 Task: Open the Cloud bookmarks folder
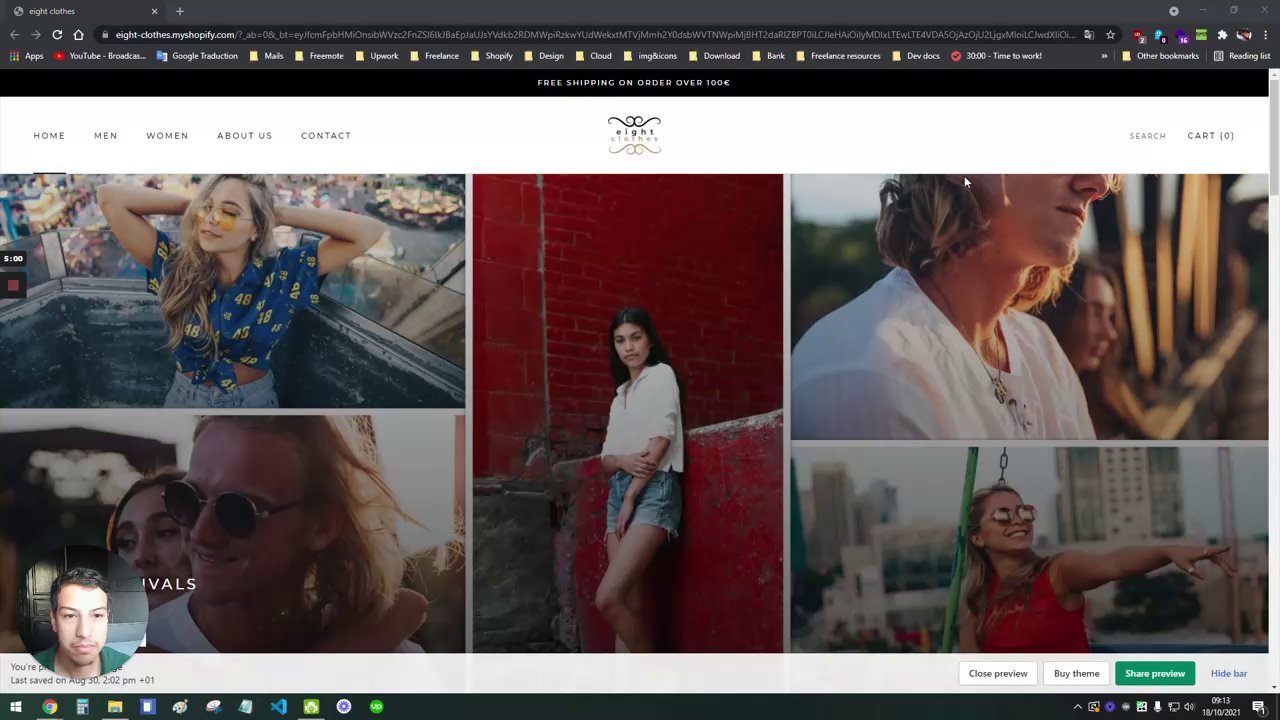[593, 56]
